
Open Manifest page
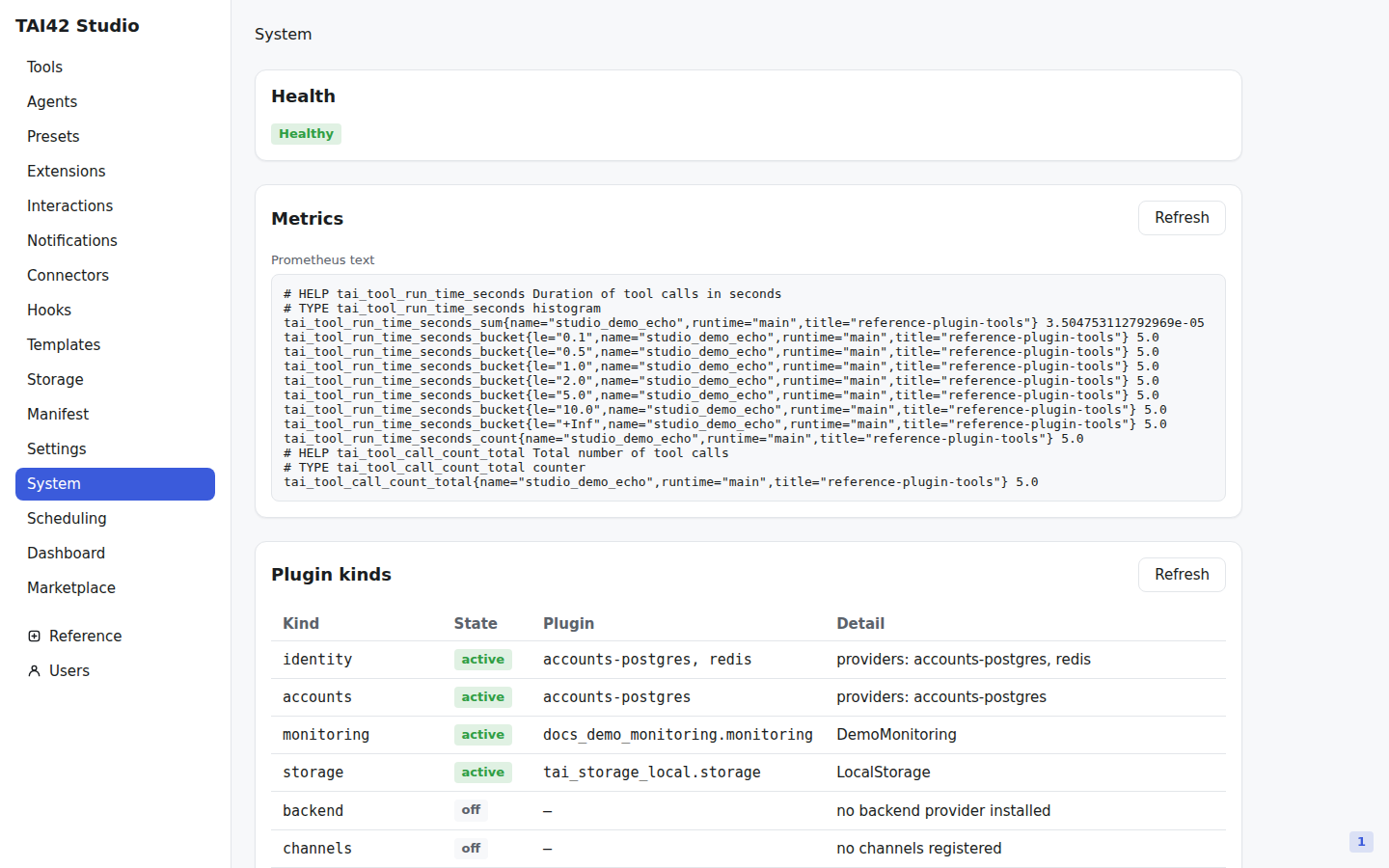(115, 415)
